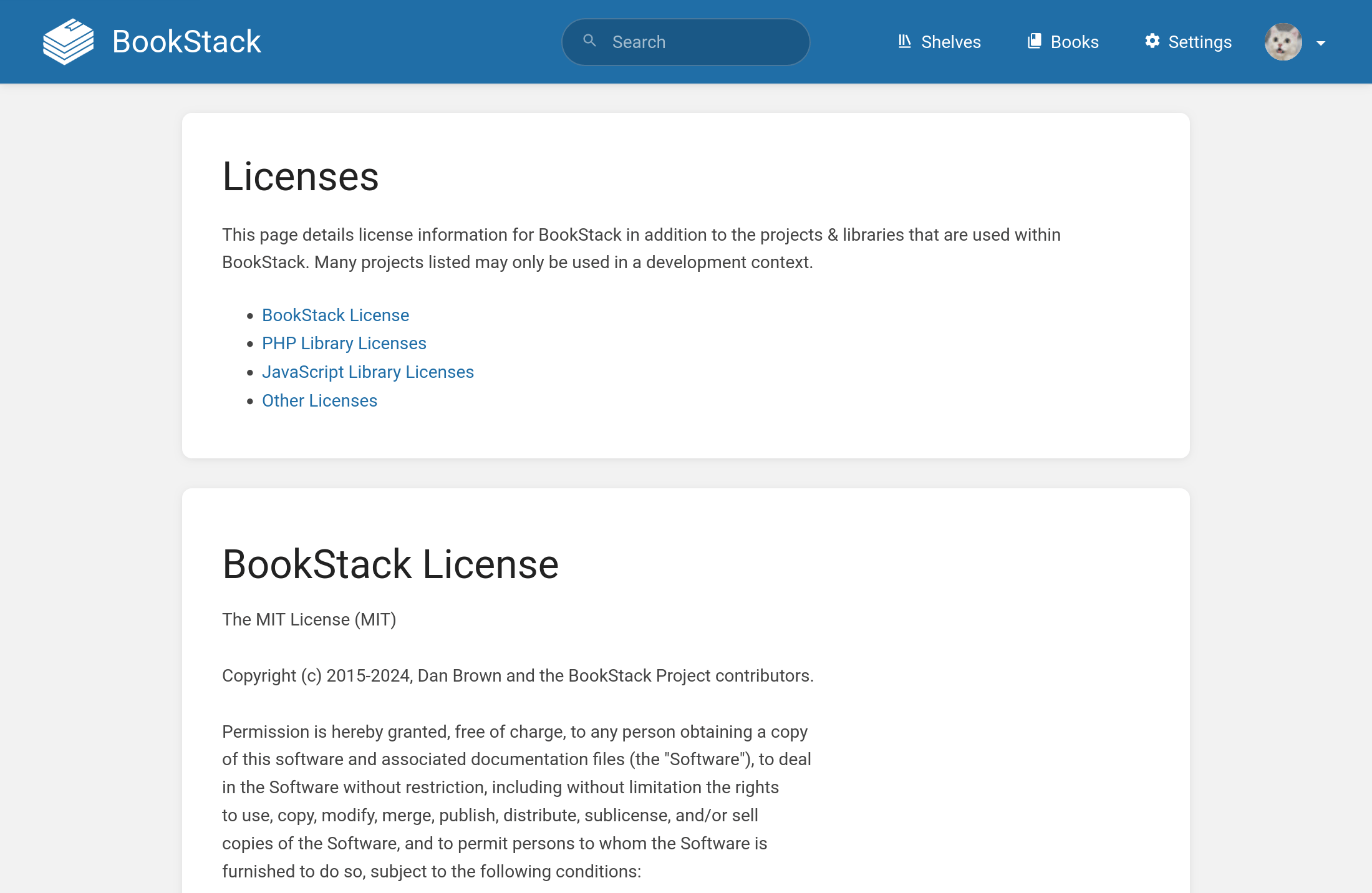This screenshot has width=1372, height=893.
Task: Open the Settings menu item
Action: point(1188,42)
